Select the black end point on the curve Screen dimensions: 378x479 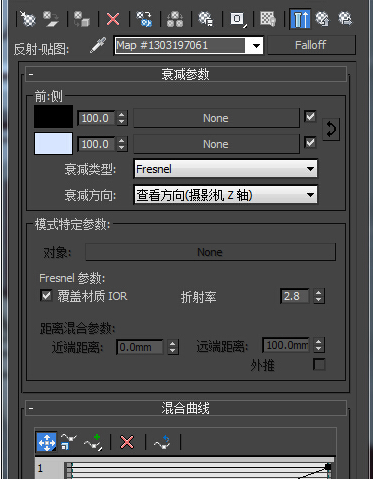click(x=328, y=466)
